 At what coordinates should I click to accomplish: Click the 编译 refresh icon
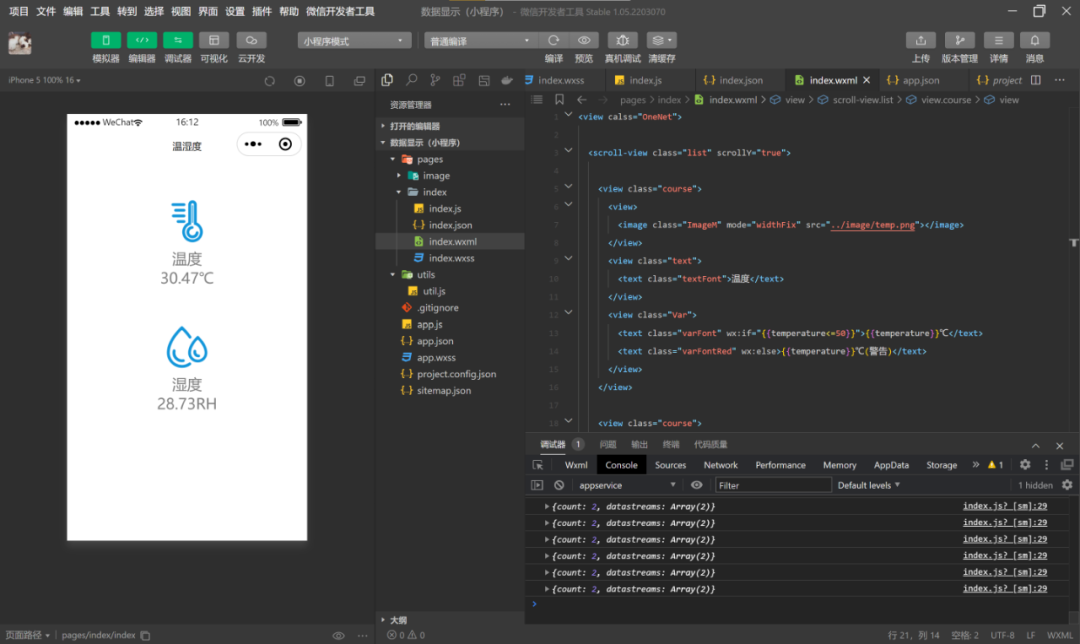coord(553,40)
